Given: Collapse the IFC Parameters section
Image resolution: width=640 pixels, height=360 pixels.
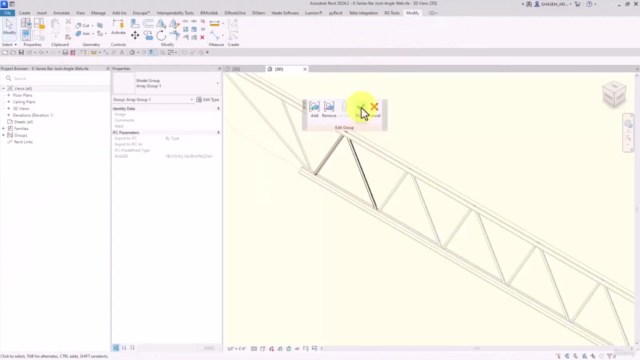Looking at the screenshot, I should click(218, 133).
